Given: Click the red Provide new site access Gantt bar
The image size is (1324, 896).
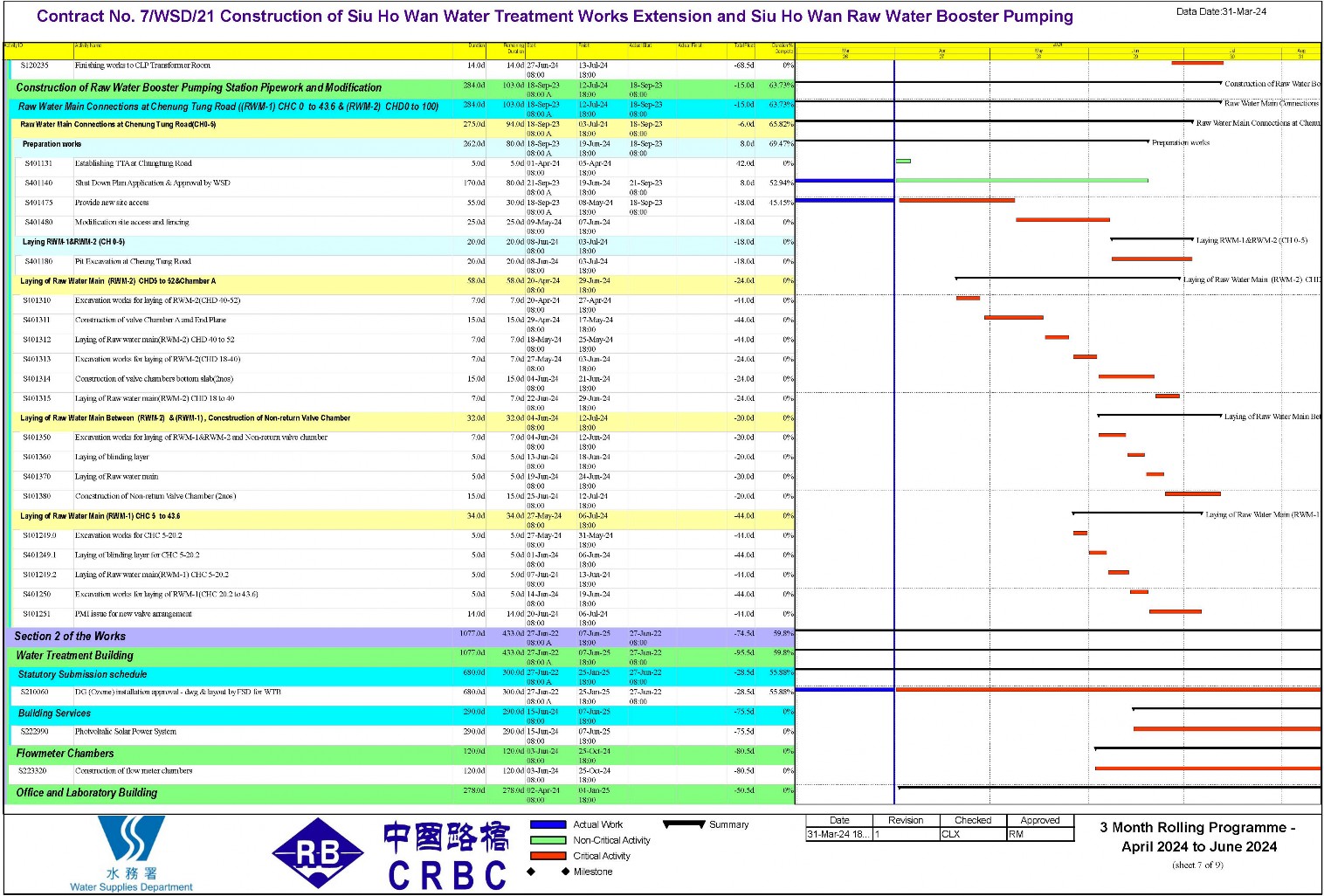Looking at the screenshot, I should pyautogui.click(x=956, y=200).
